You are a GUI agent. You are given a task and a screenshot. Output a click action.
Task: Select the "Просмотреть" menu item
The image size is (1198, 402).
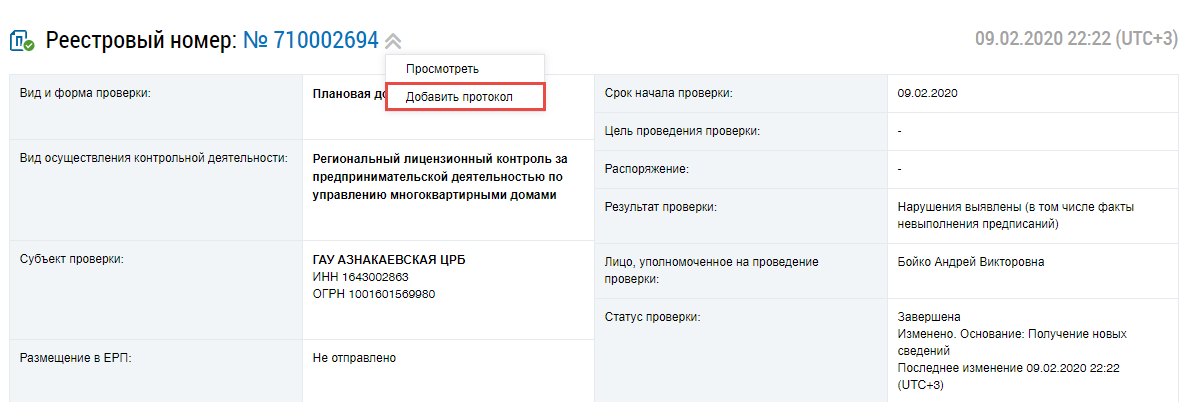[442, 69]
